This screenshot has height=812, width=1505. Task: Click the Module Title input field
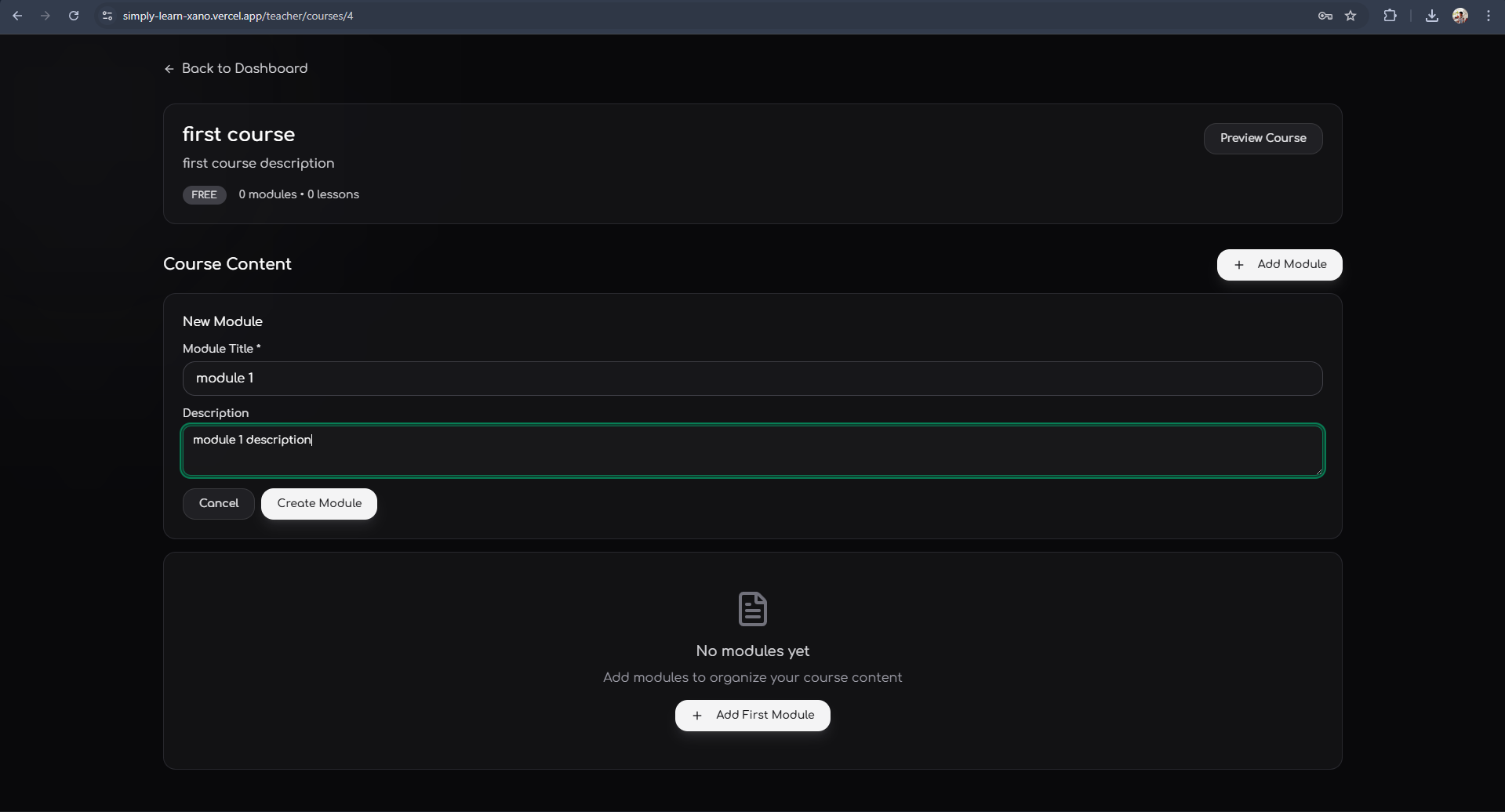pyautogui.click(x=751, y=378)
